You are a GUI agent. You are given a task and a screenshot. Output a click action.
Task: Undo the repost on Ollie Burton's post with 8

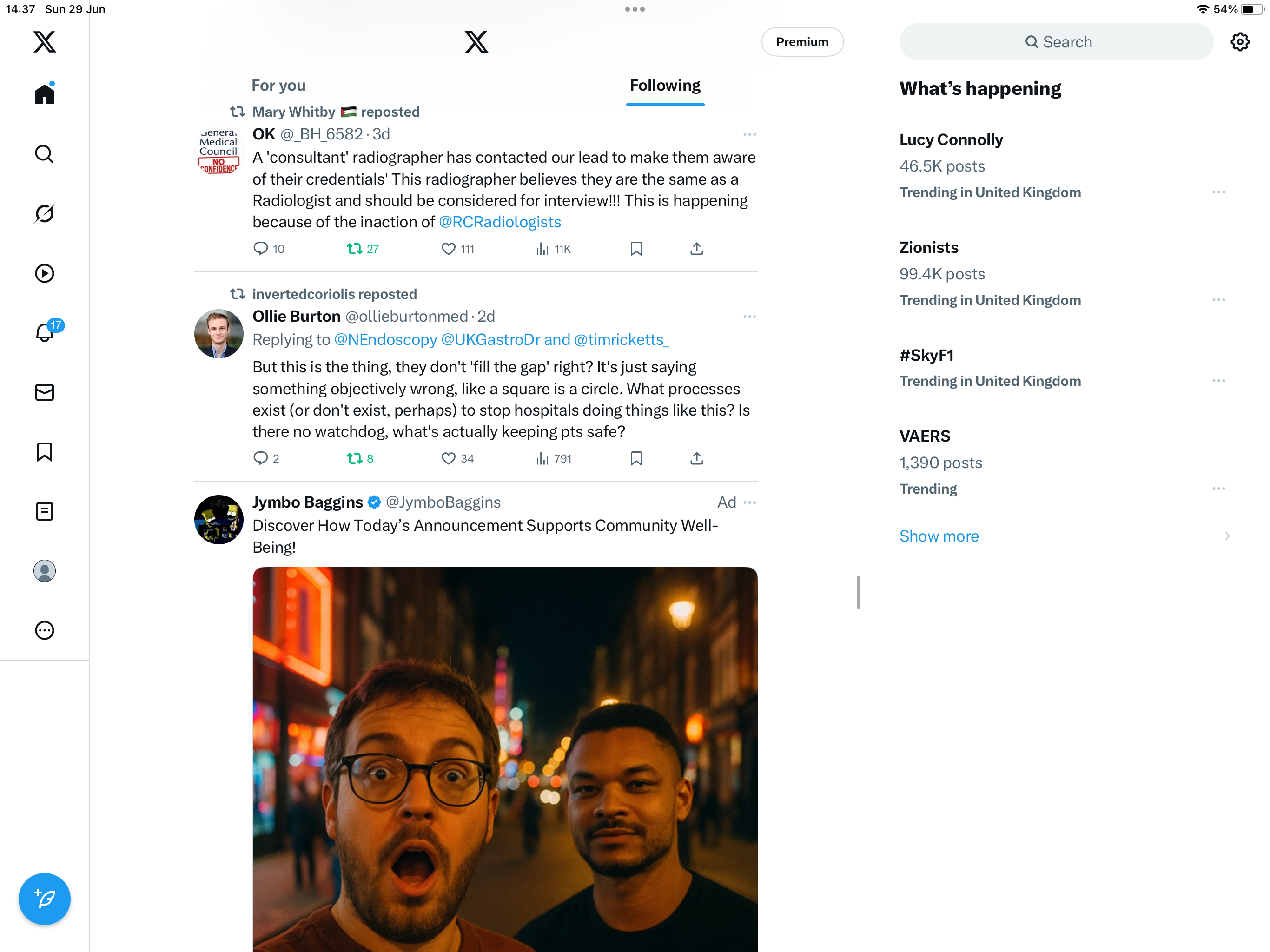[x=360, y=458]
